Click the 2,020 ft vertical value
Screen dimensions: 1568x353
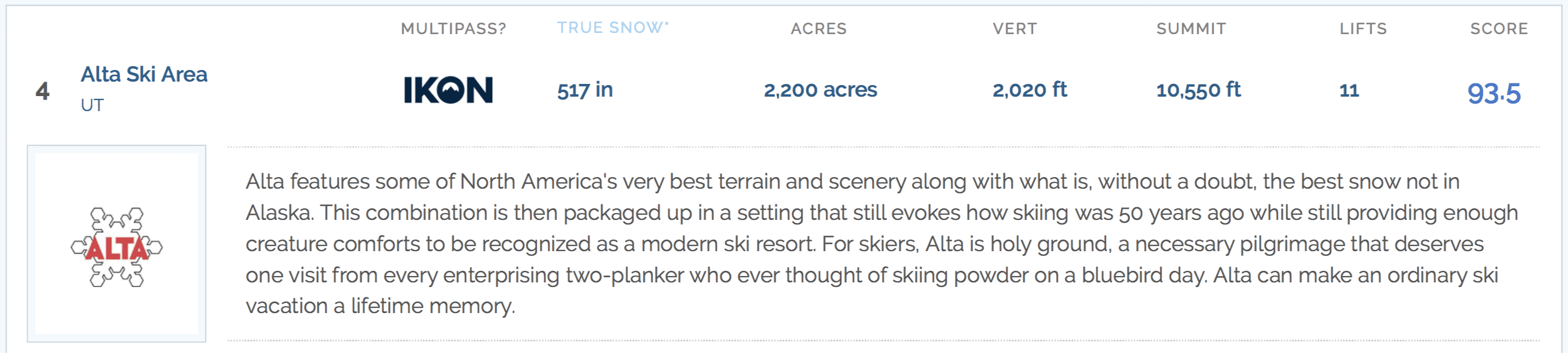coord(1030,90)
